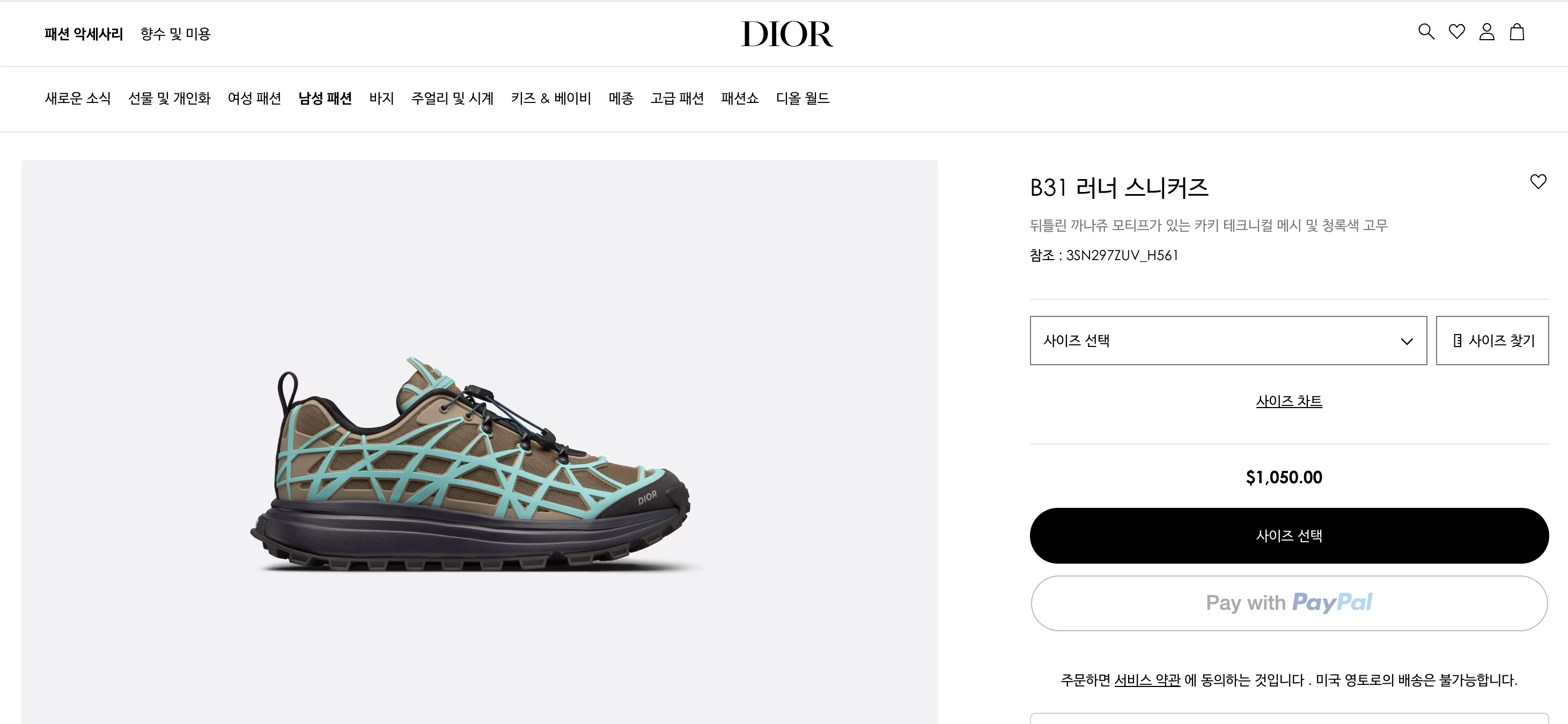Image resolution: width=1568 pixels, height=724 pixels.
Task: Switch to 향수 및 미용 tab
Action: tap(175, 34)
